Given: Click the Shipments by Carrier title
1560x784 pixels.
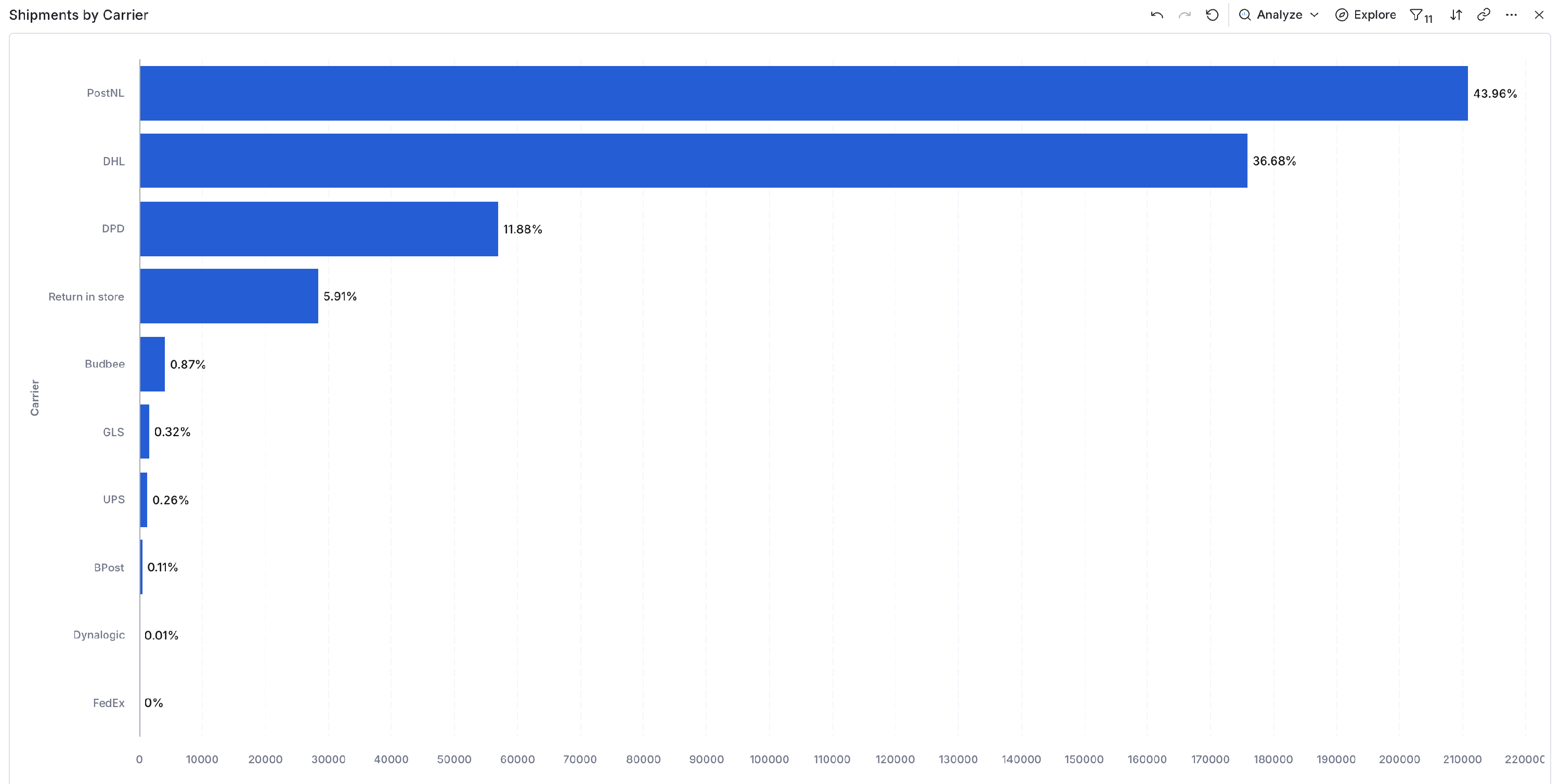Looking at the screenshot, I should [79, 15].
